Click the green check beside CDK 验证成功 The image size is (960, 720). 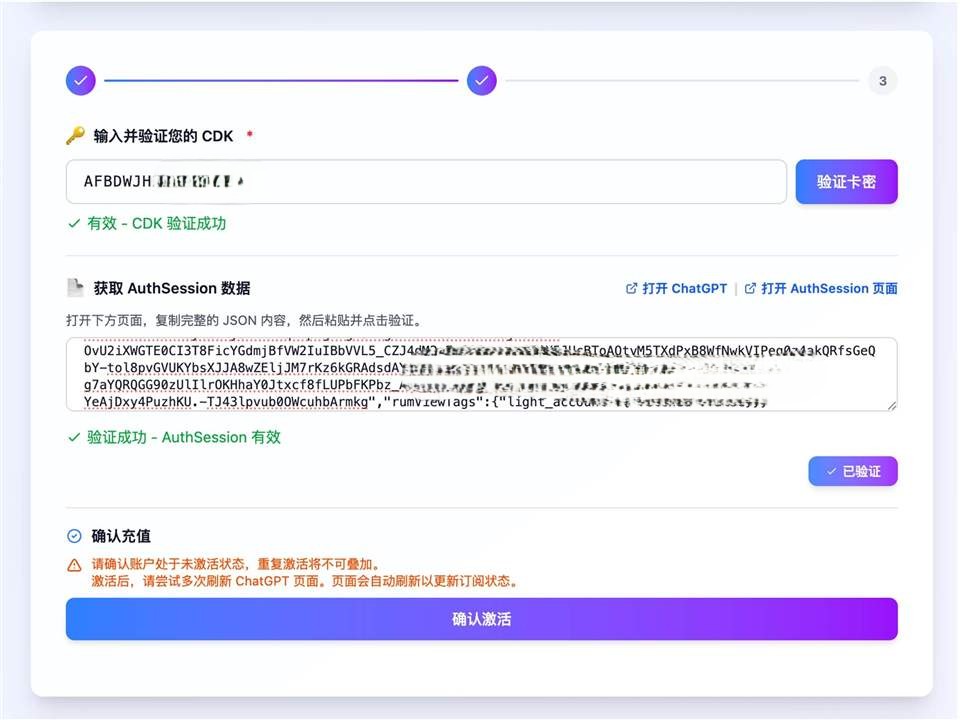point(74,224)
